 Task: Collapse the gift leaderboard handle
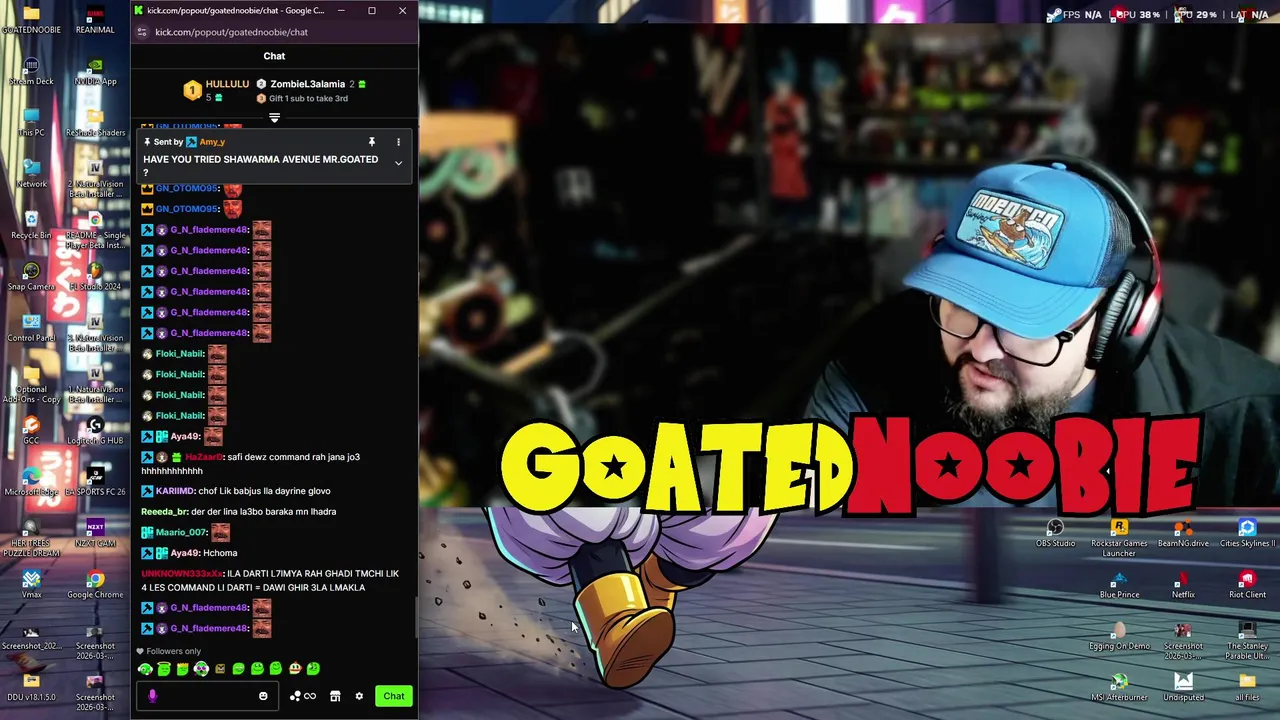pos(274,118)
